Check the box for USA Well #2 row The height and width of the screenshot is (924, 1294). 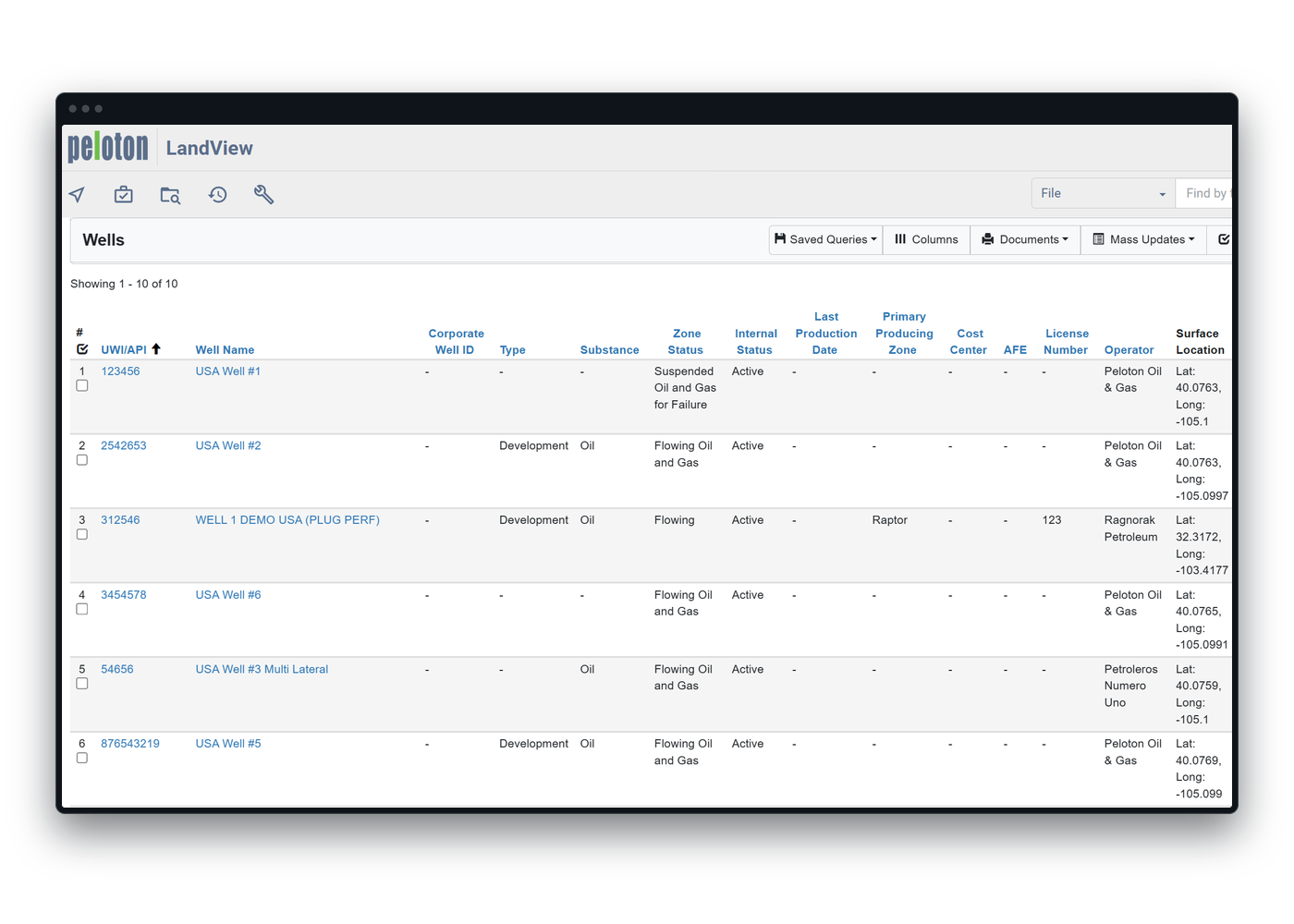coord(82,460)
